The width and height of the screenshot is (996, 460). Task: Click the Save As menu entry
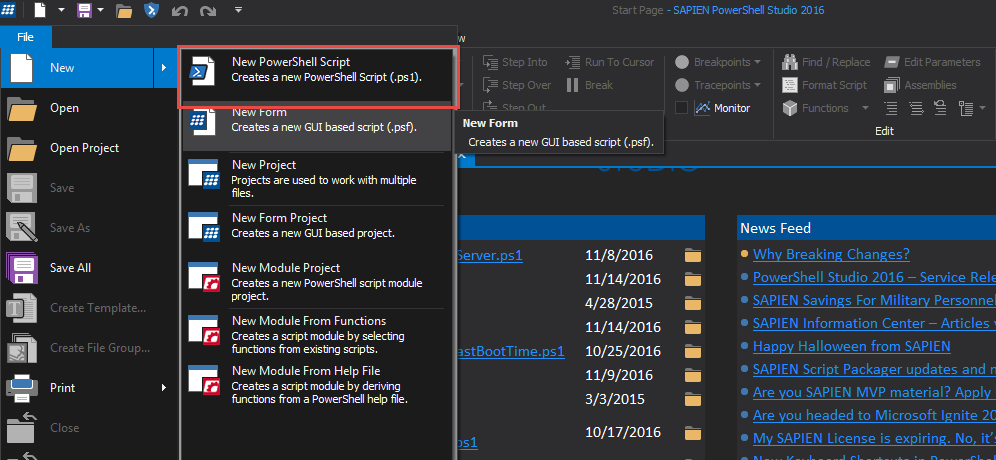click(88, 227)
